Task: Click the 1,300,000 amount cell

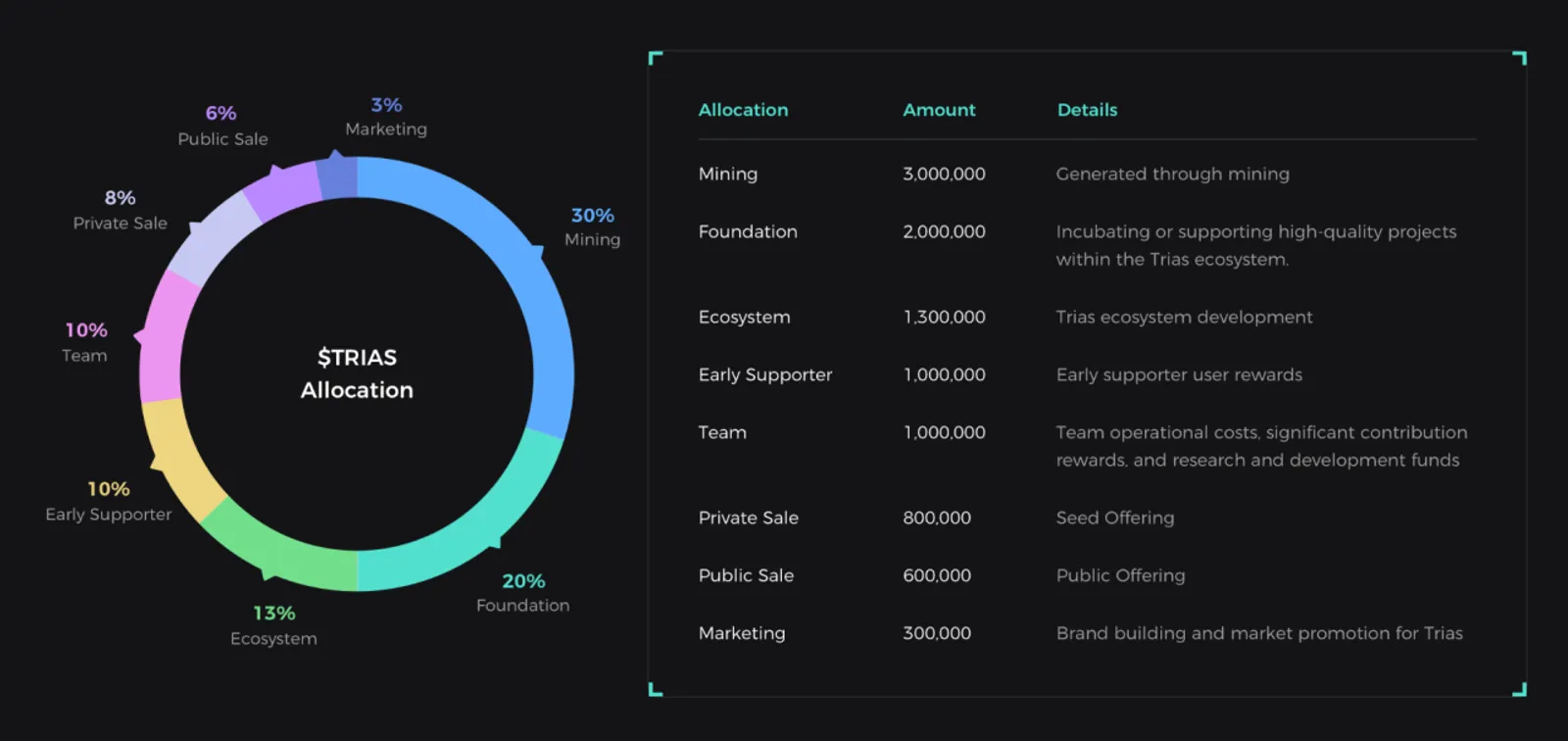Action: pyautogui.click(x=944, y=317)
